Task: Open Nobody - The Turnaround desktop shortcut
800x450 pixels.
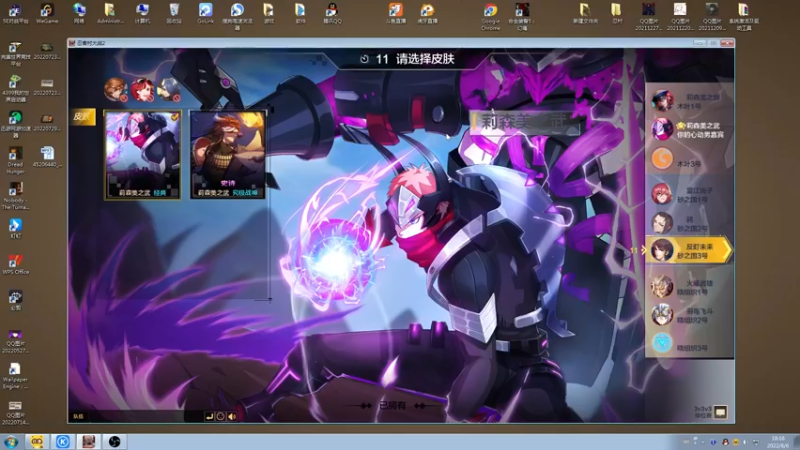Action: 15,196
